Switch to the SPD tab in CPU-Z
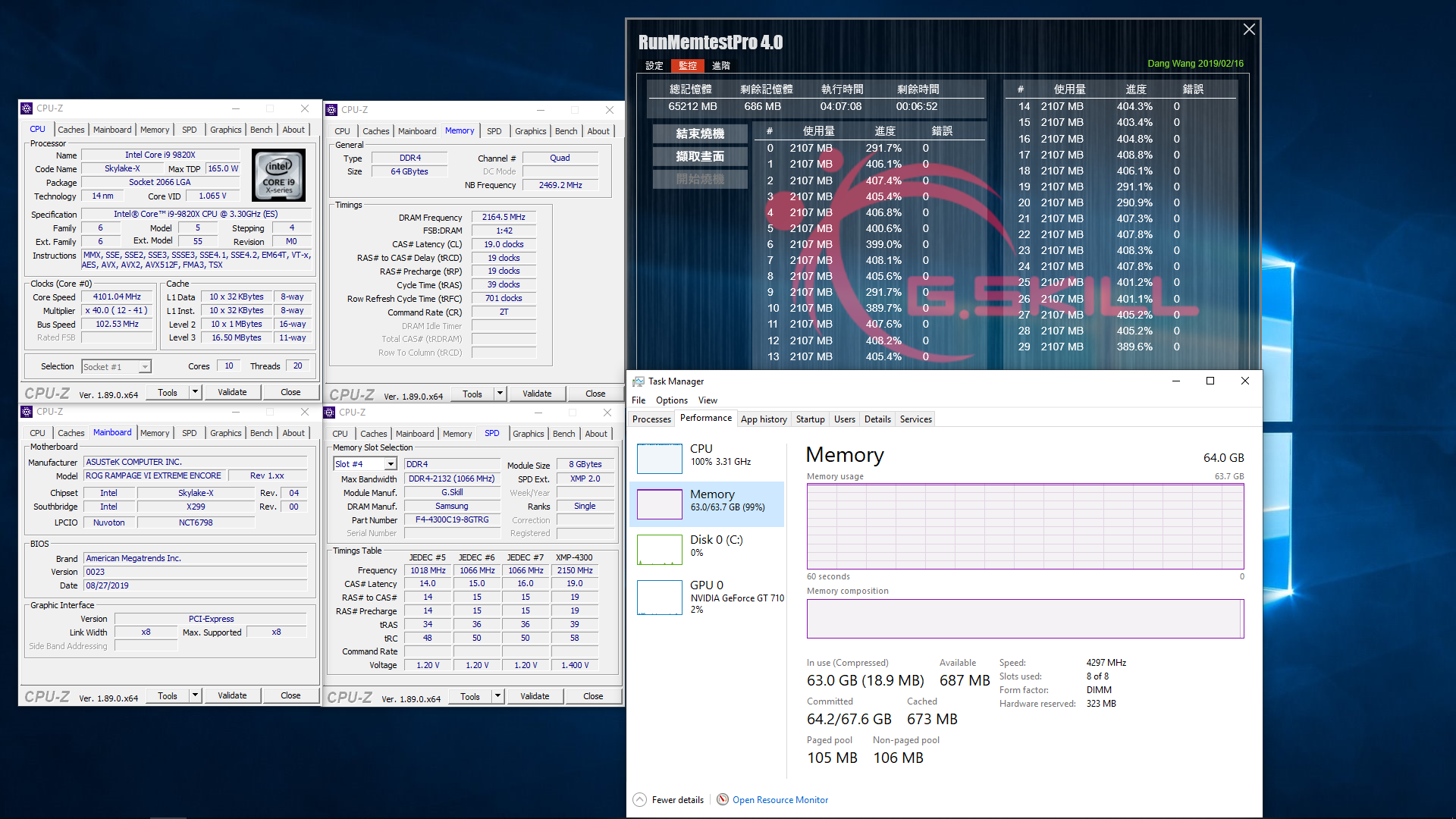Screen dimensions: 1456x819 (190, 129)
